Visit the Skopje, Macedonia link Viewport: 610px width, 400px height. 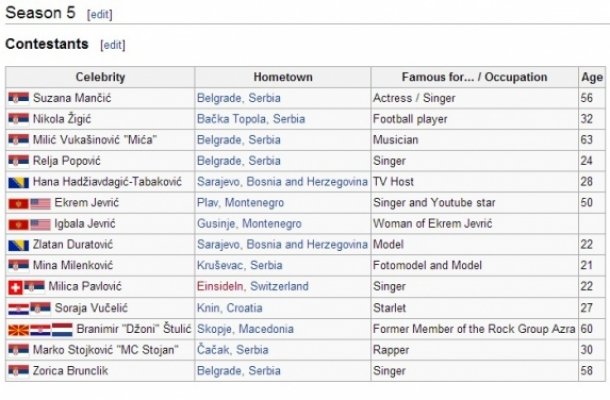(246, 329)
